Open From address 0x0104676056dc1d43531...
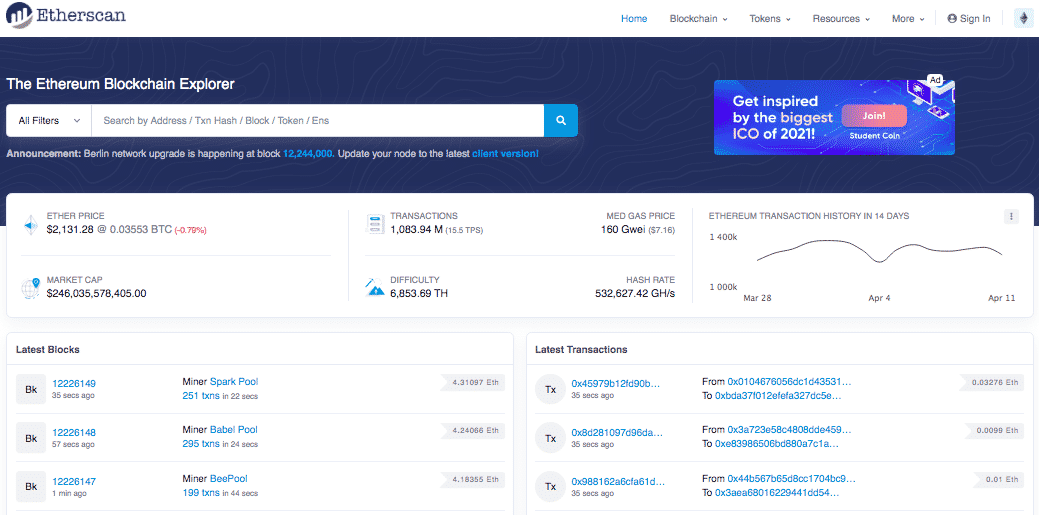The width and height of the screenshot is (1039, 515). 789,382
